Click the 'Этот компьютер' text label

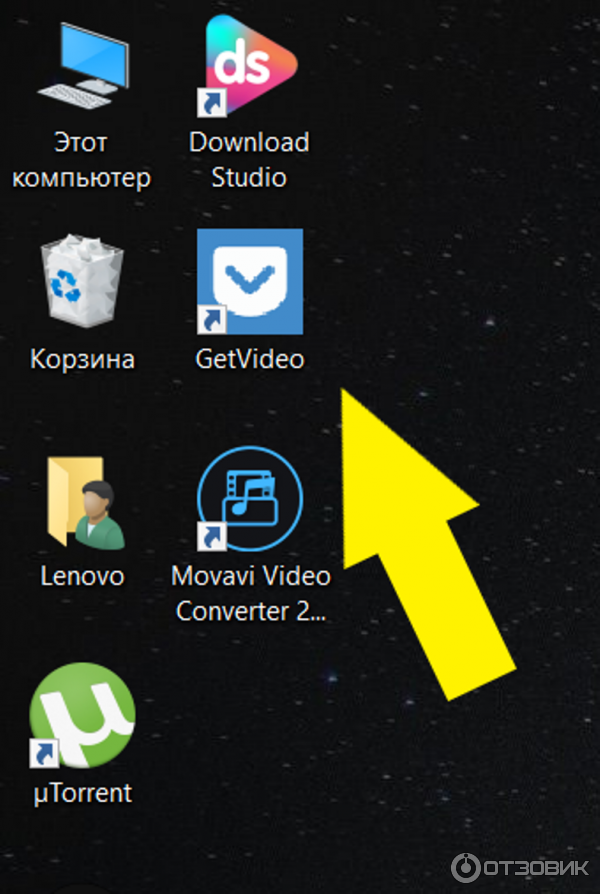(x=82, y=160)
